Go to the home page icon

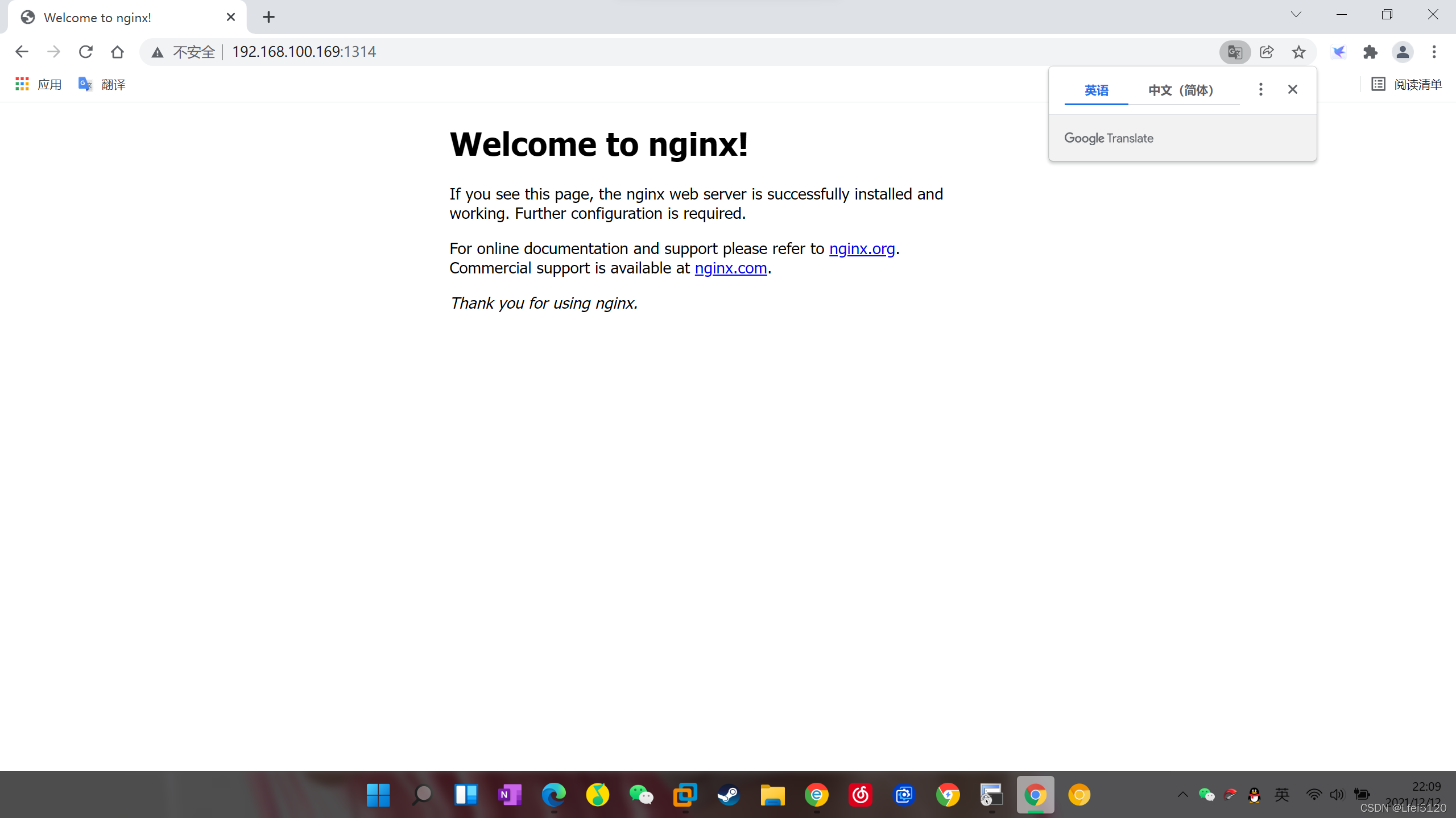(117, 52)
